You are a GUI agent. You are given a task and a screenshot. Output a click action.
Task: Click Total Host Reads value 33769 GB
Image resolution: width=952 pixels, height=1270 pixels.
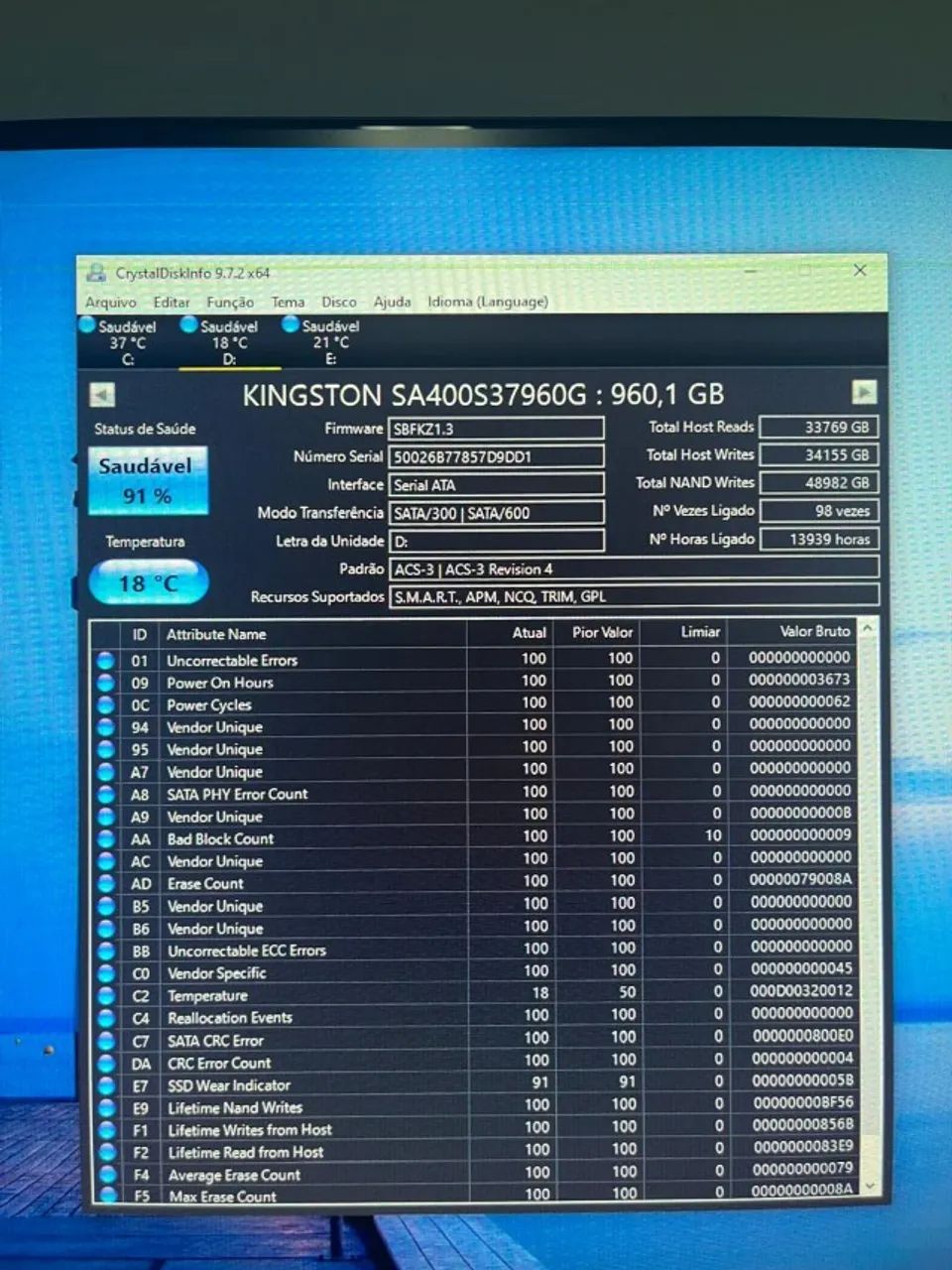(819, 427)
